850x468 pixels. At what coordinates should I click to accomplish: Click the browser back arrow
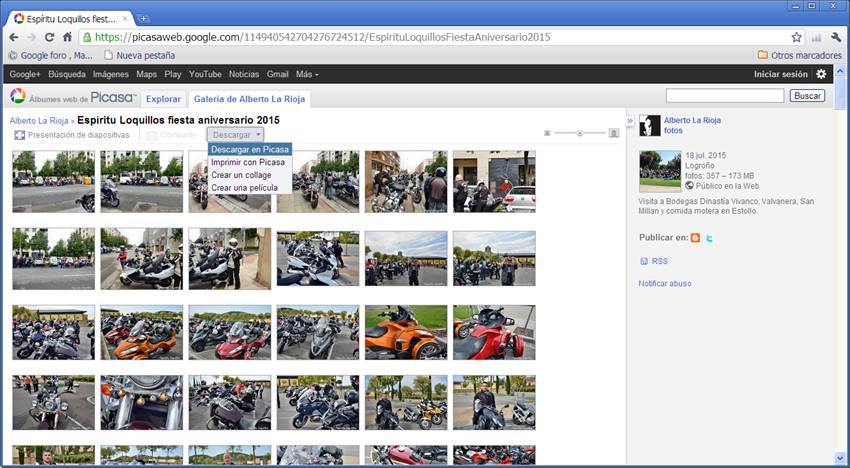tap(14, 37)
